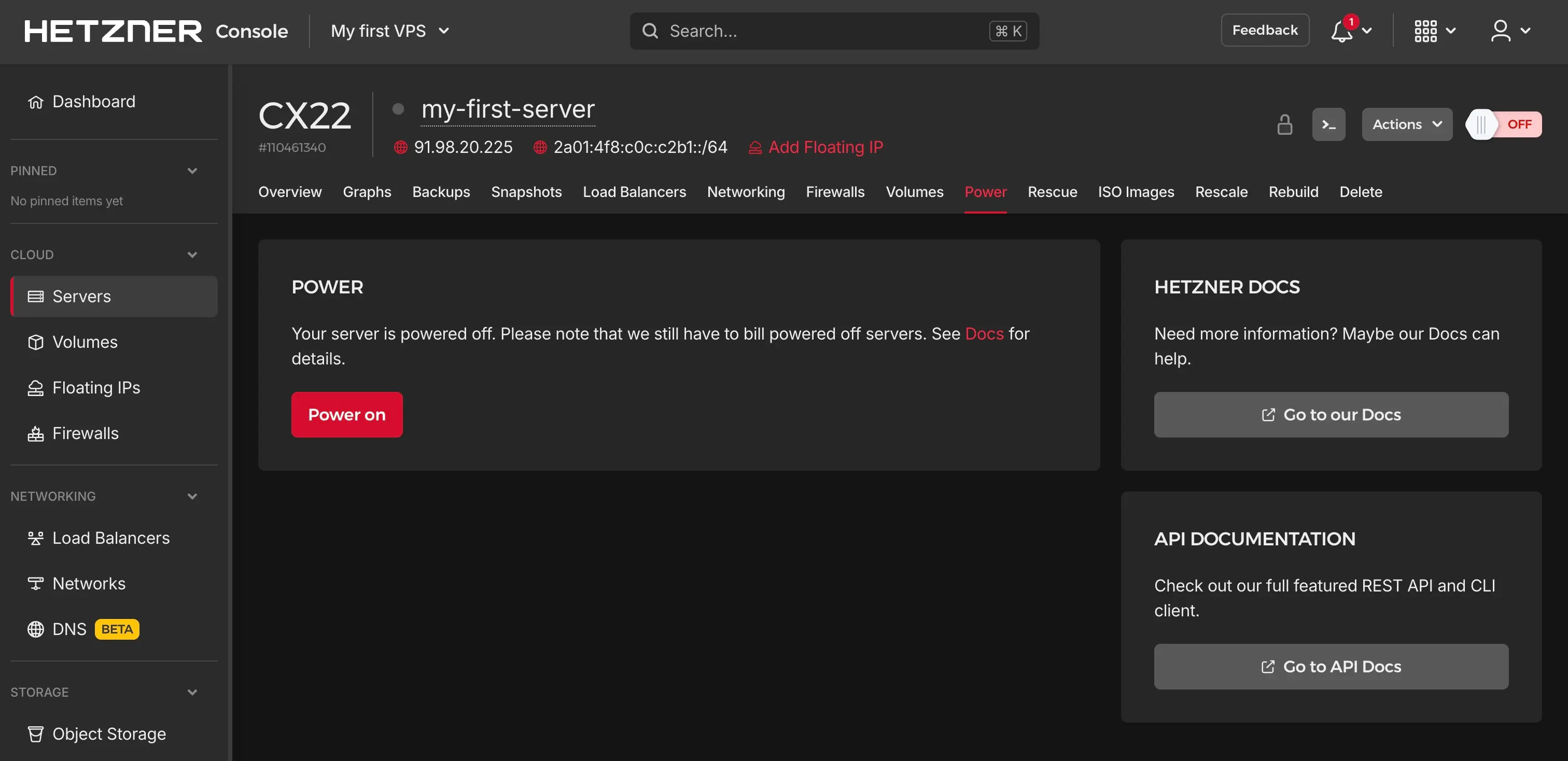The image size is (1568, 761).
Task: Open DNS beta from sidebar
Action: (69, 629)
